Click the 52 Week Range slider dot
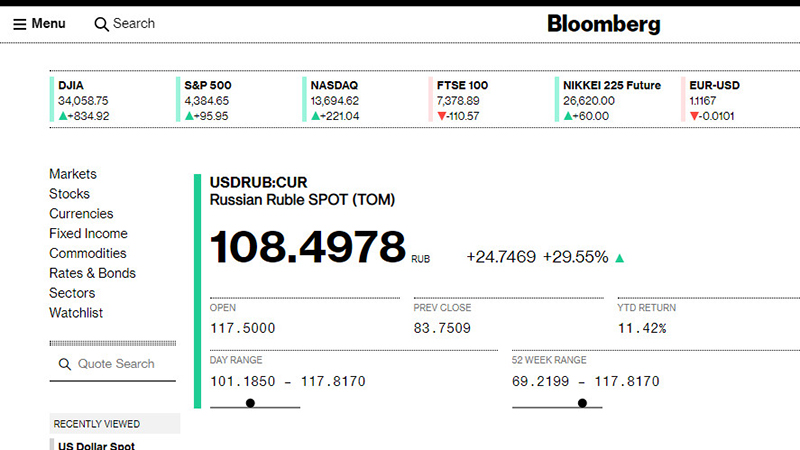The width and height of the screenshot is (800, 450). [582, 403]
